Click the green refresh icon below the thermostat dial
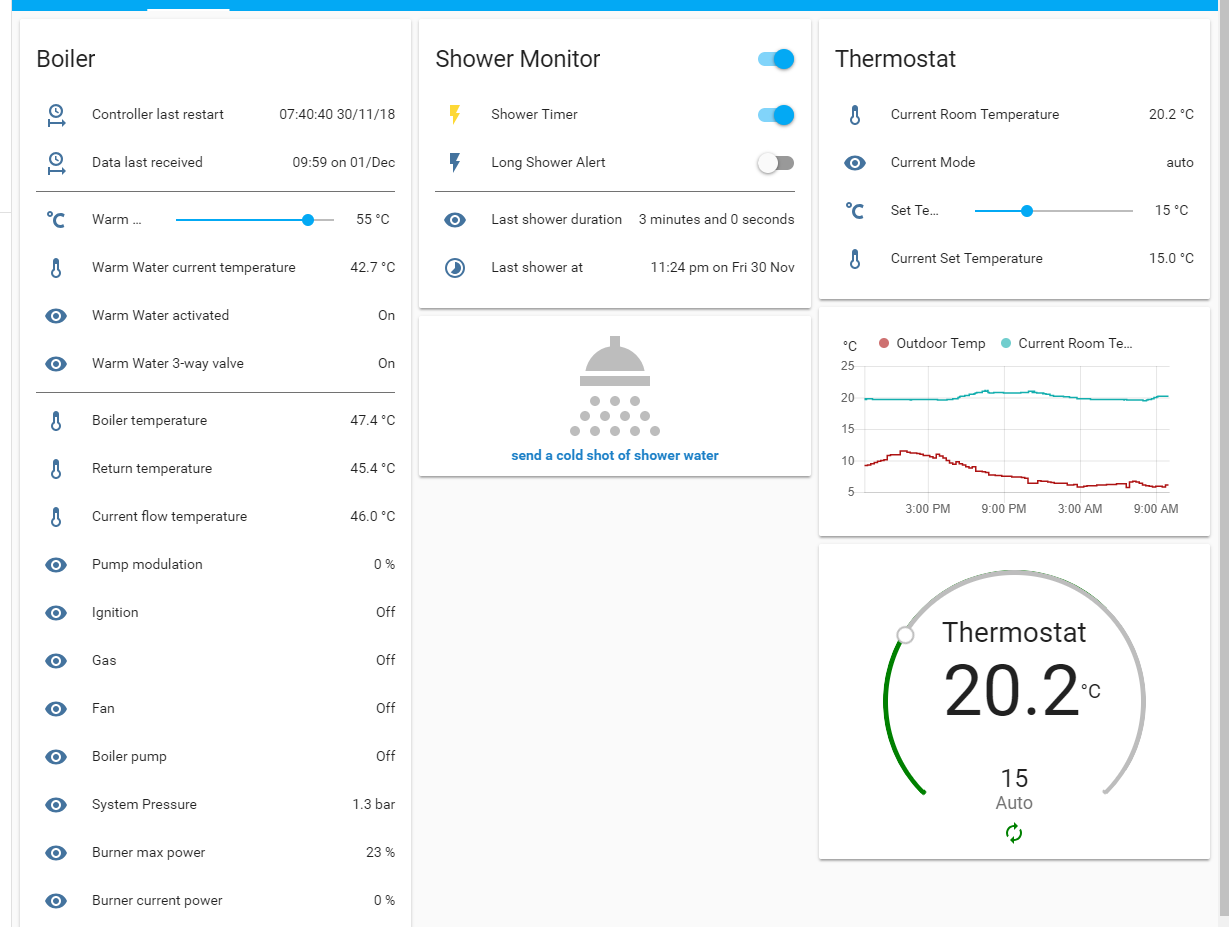 pyautogui.click(x=1014, y=832)
